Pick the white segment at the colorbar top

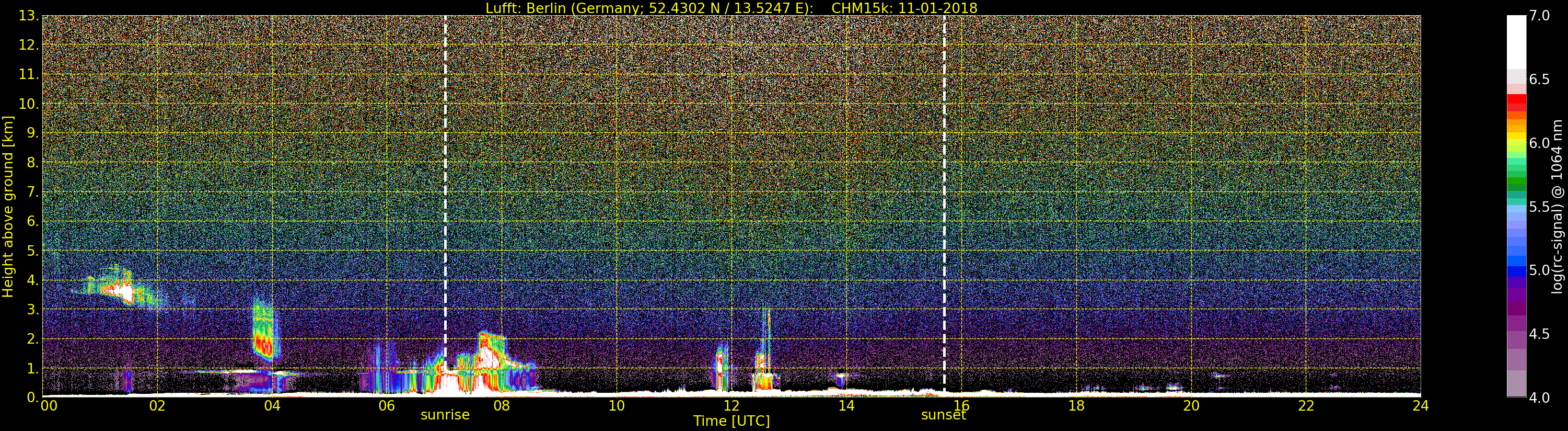(x=1516, y=41)
